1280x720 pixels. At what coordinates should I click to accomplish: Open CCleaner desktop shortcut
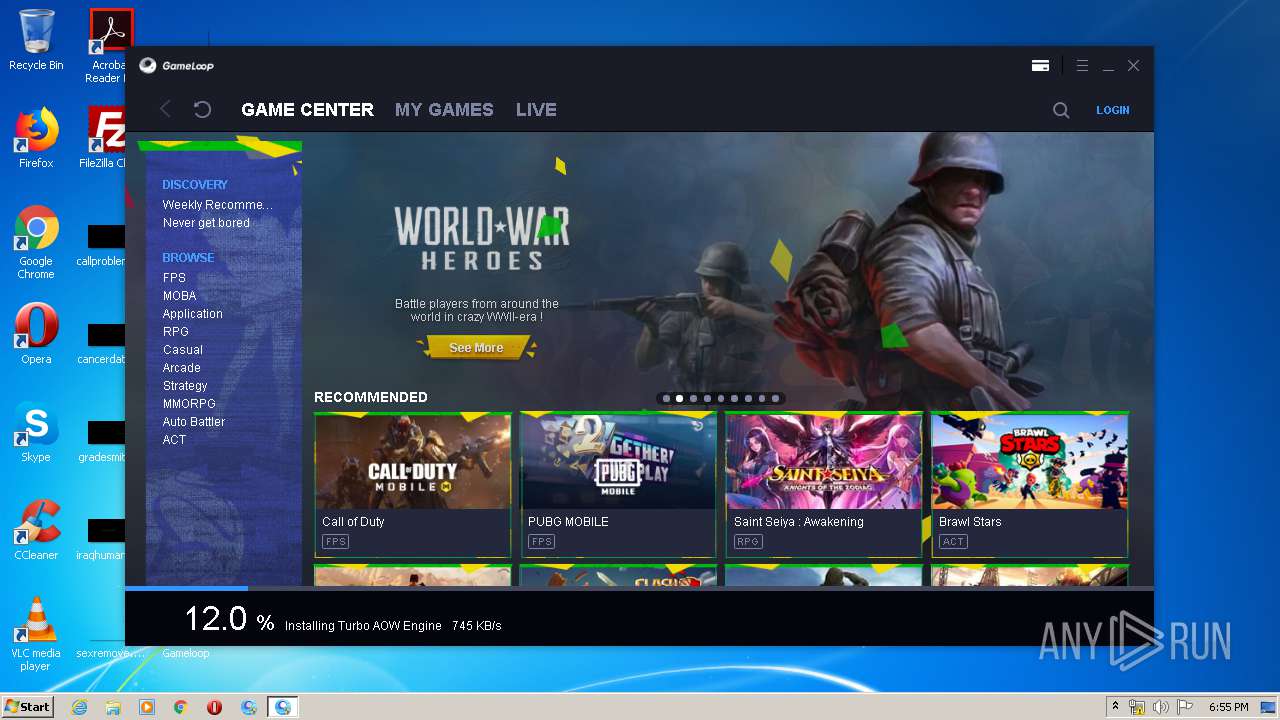pos(36,530)
